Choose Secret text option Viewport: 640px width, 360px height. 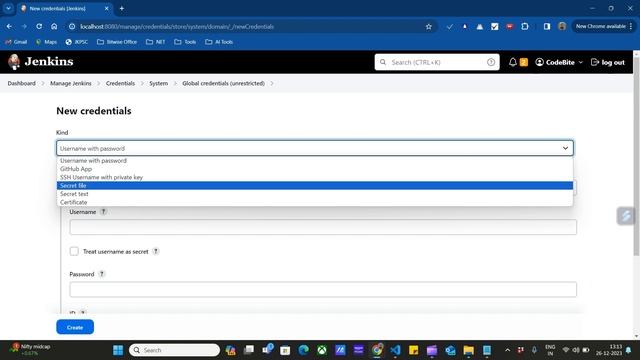pos(315,194)
